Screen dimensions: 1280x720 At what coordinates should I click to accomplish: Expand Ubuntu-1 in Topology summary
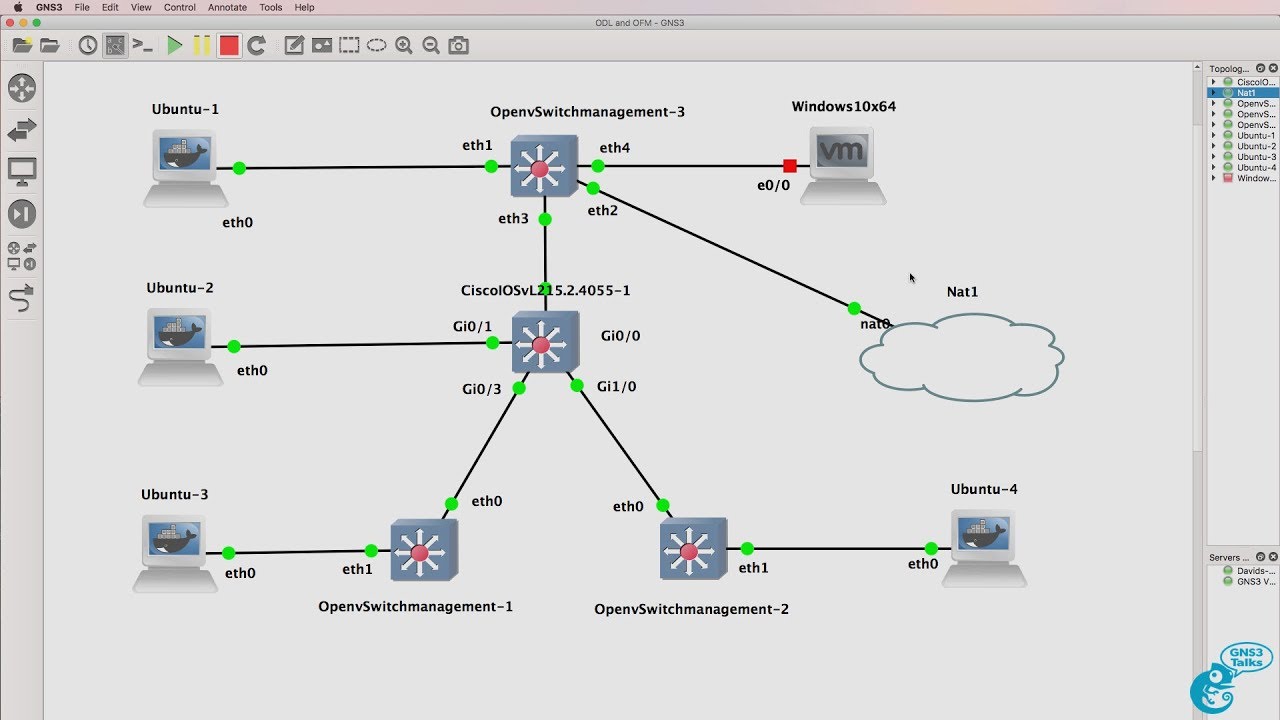point(1213,135)
